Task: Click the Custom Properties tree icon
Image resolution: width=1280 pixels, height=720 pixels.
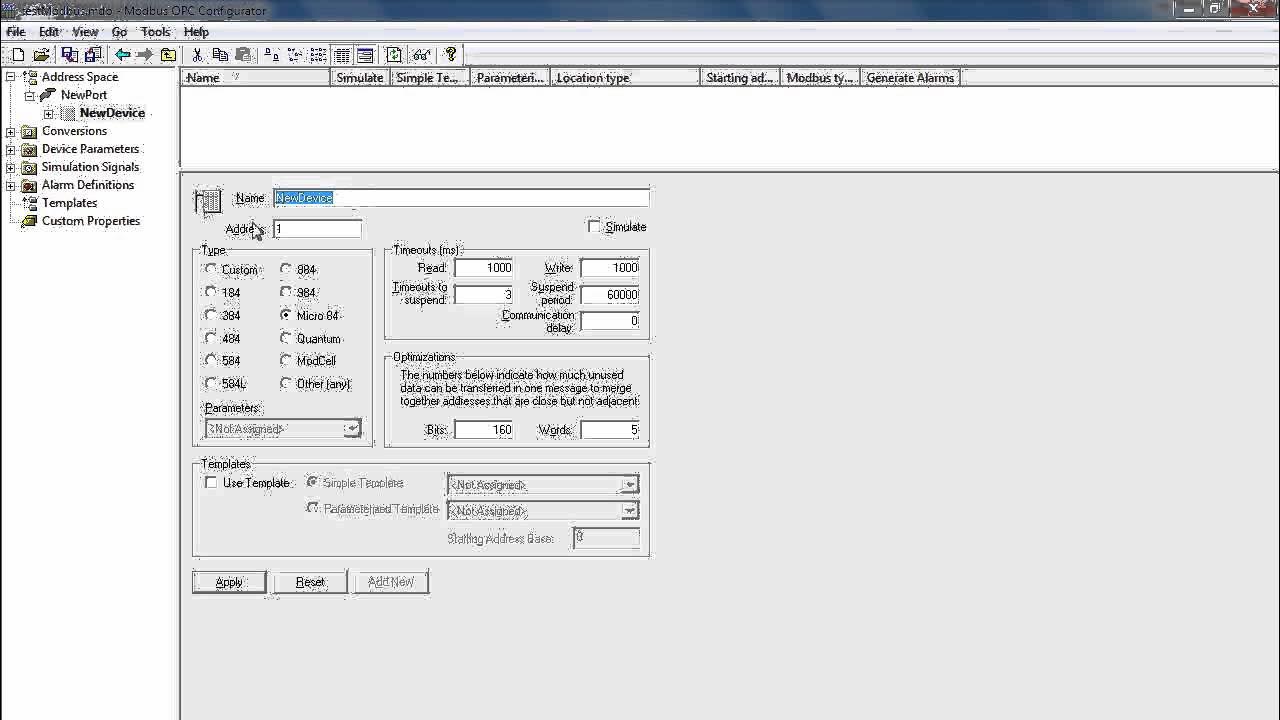Action: click(29, 221)
